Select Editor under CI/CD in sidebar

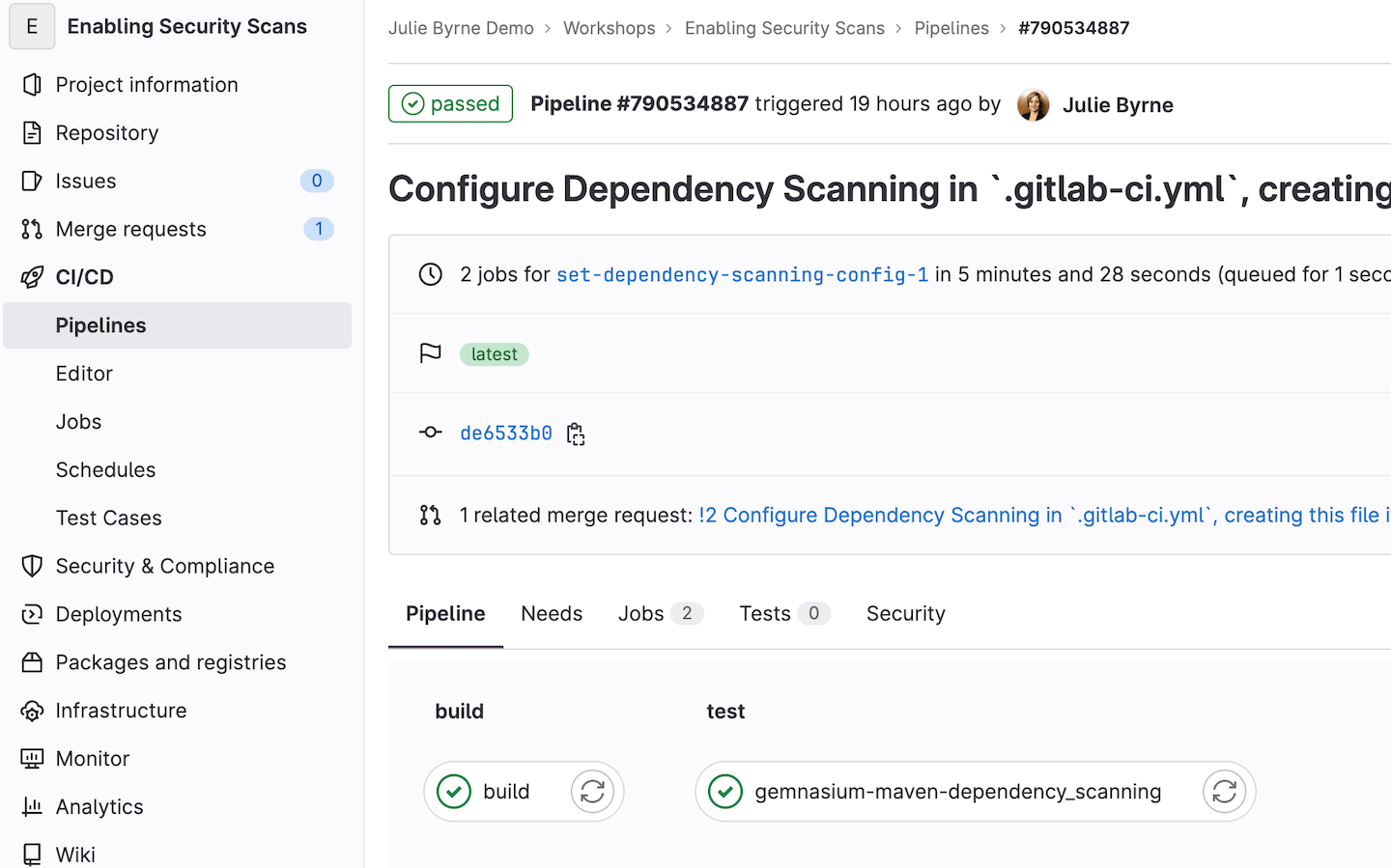84,374
